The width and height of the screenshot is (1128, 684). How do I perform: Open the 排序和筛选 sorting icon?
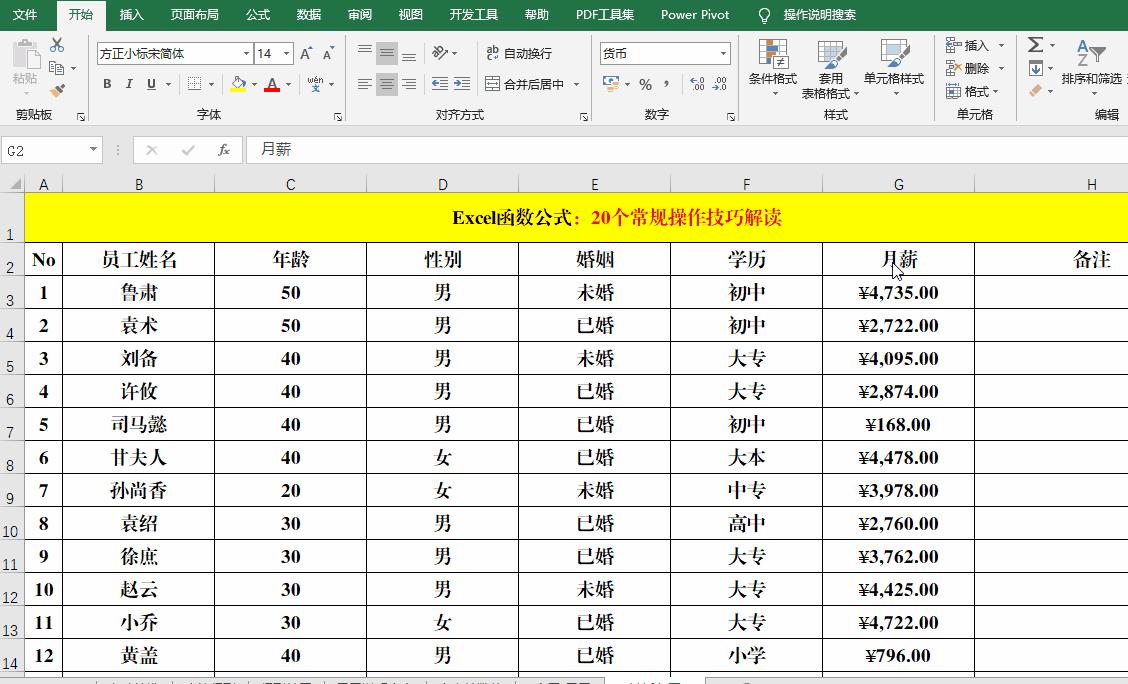coord(1090,55)
